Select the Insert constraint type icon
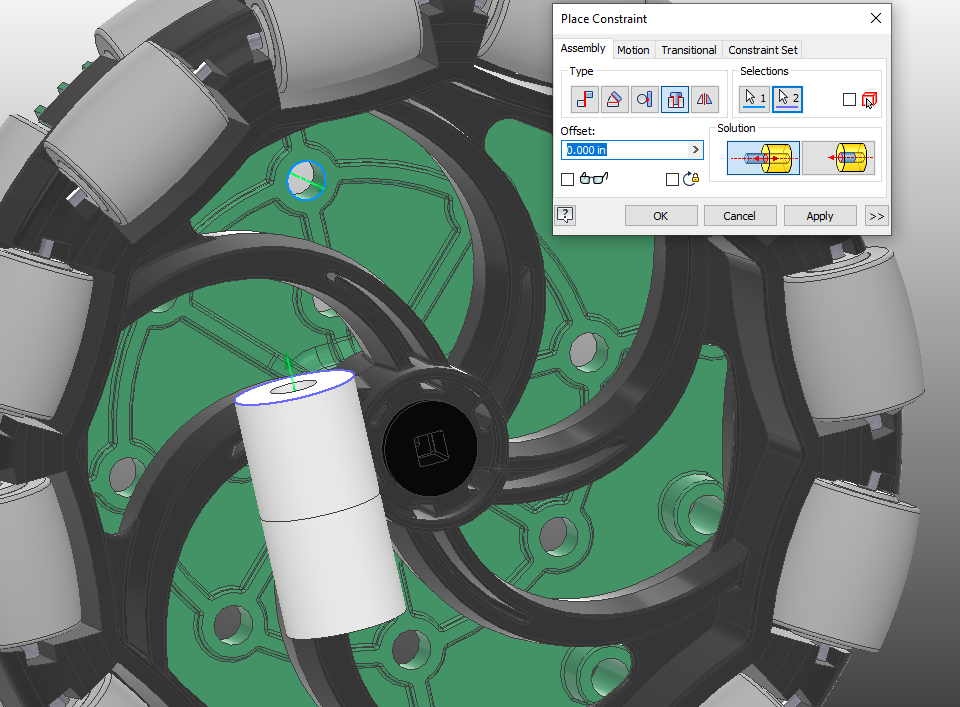The image size is (960, 707). (x=675, y=99)
